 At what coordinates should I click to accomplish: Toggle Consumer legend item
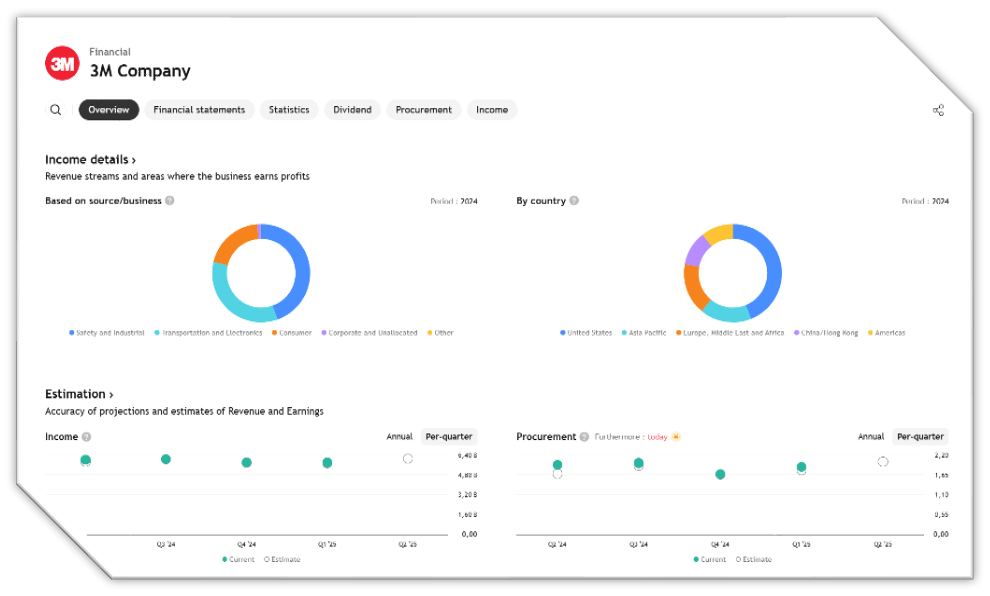[292, 333]
